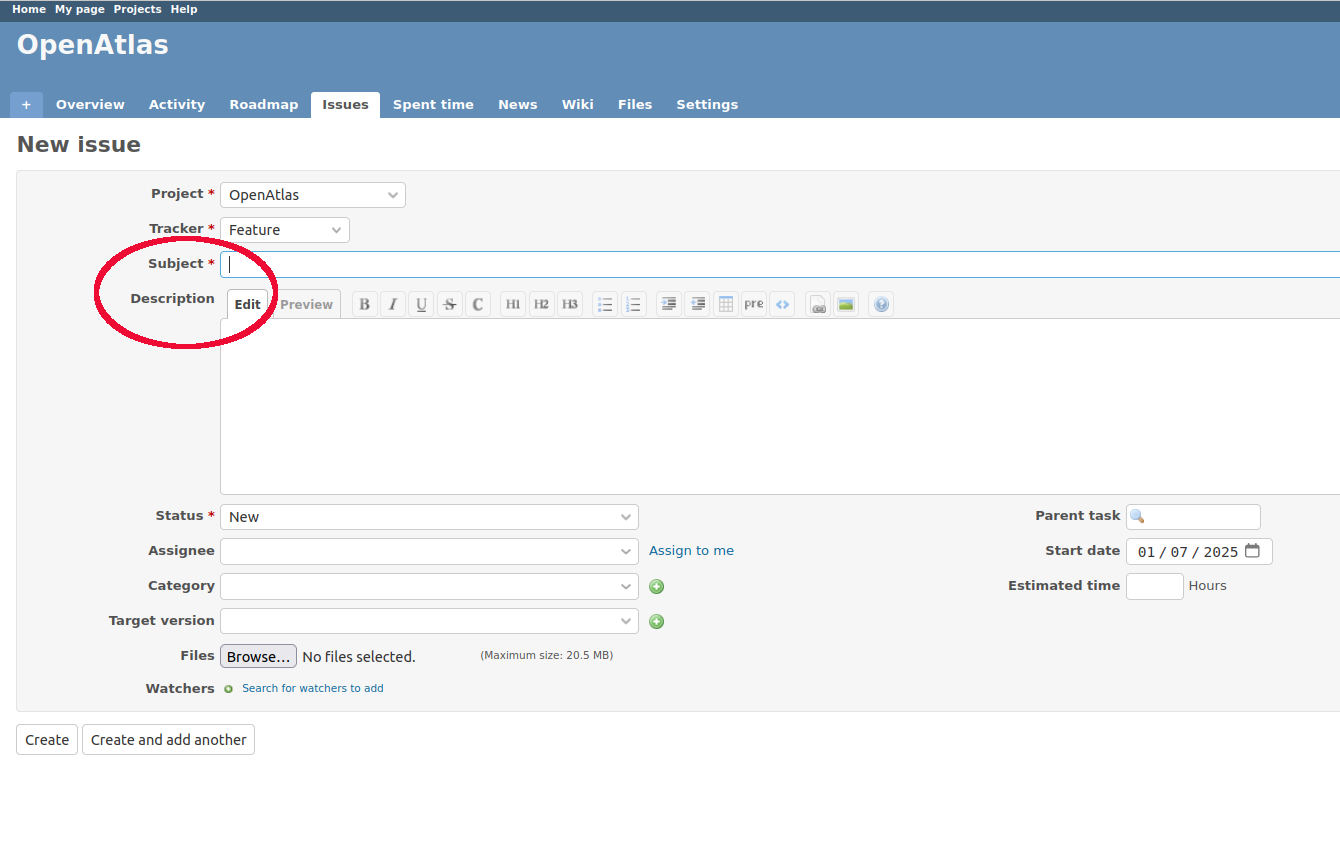This screenshot has height=842, width=1340.
Task: Insert an unordered list
Action: coord(605,304)
